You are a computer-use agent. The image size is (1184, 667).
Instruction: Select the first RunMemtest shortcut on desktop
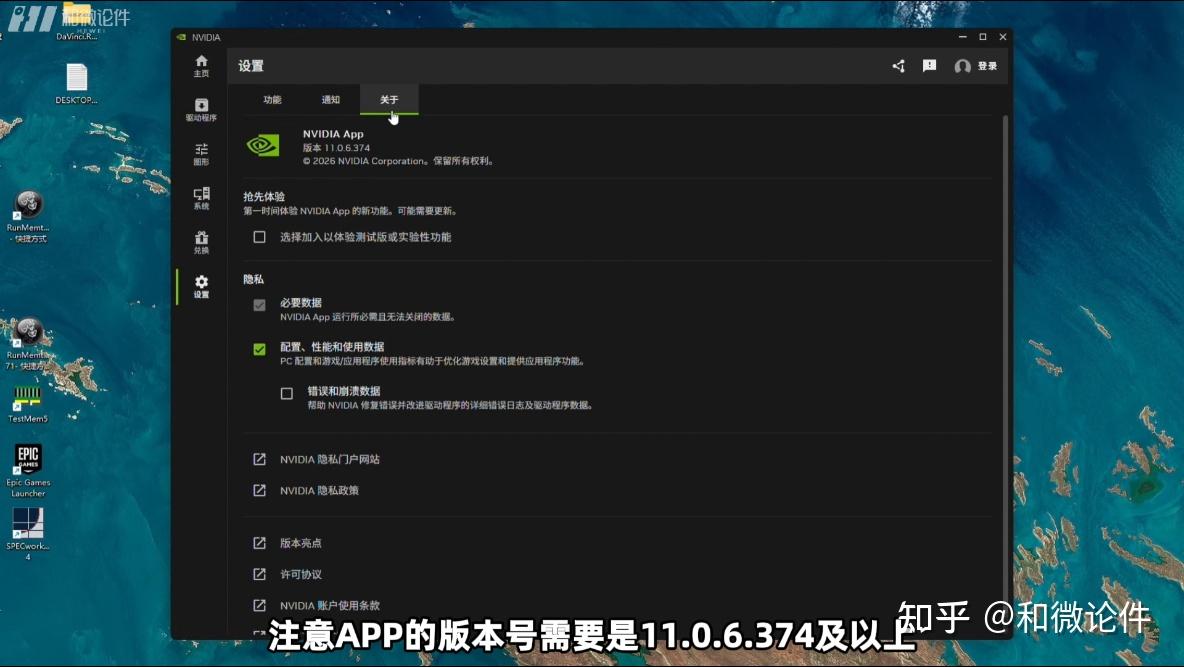28,217
